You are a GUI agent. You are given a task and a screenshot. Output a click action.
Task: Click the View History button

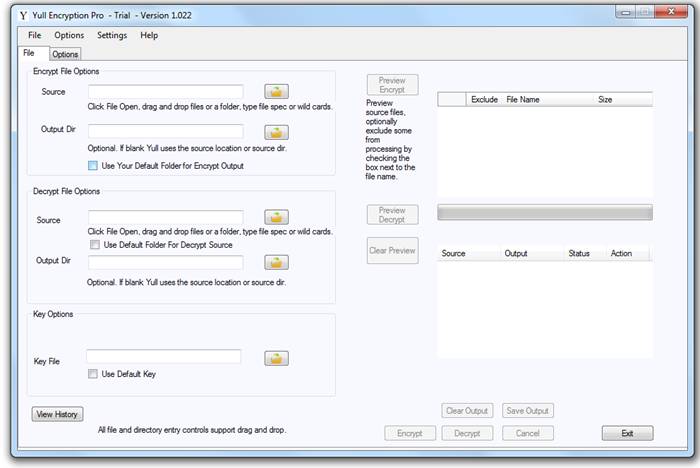(x=58, y=414)
